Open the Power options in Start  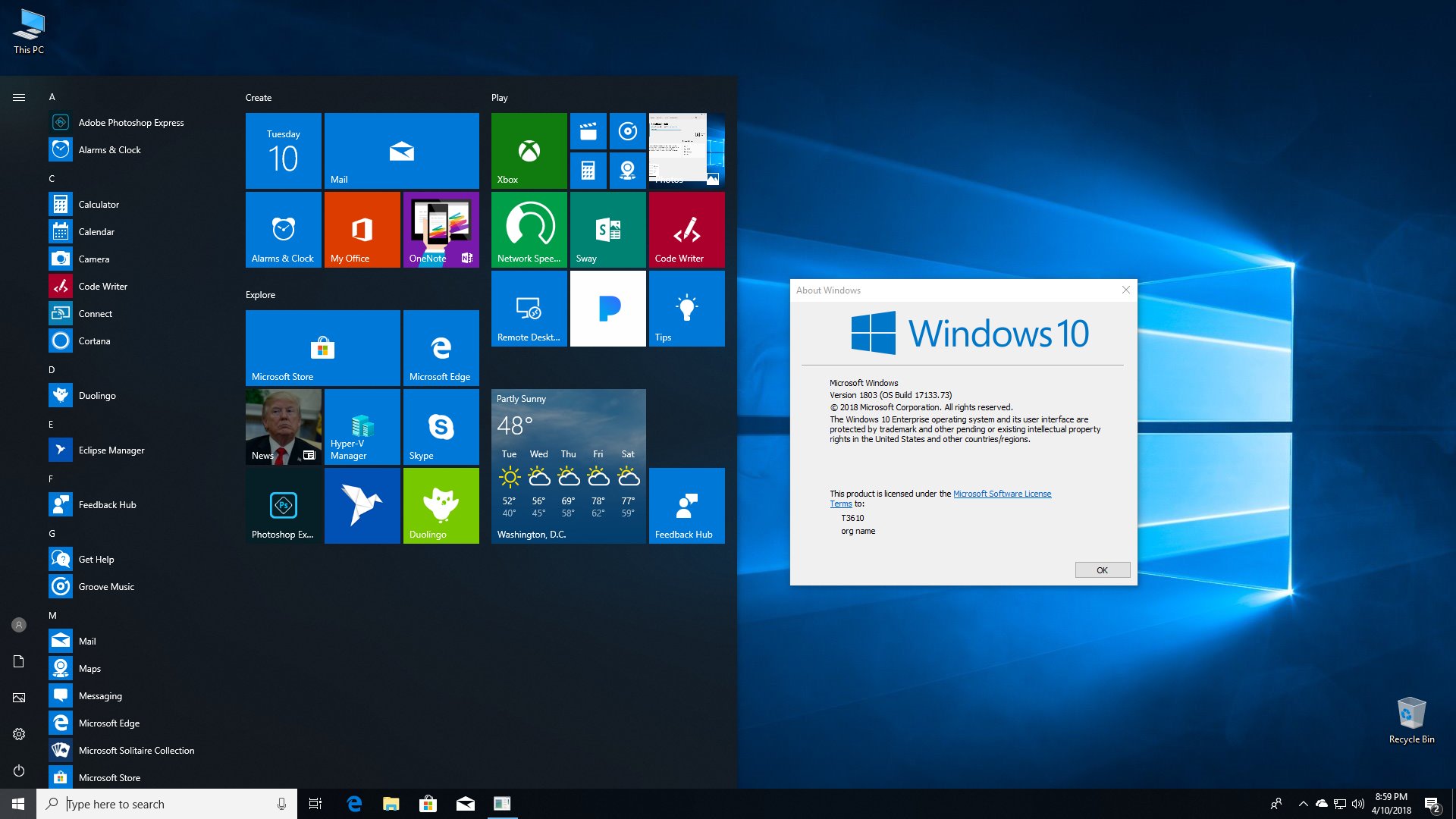click(19, 770)
